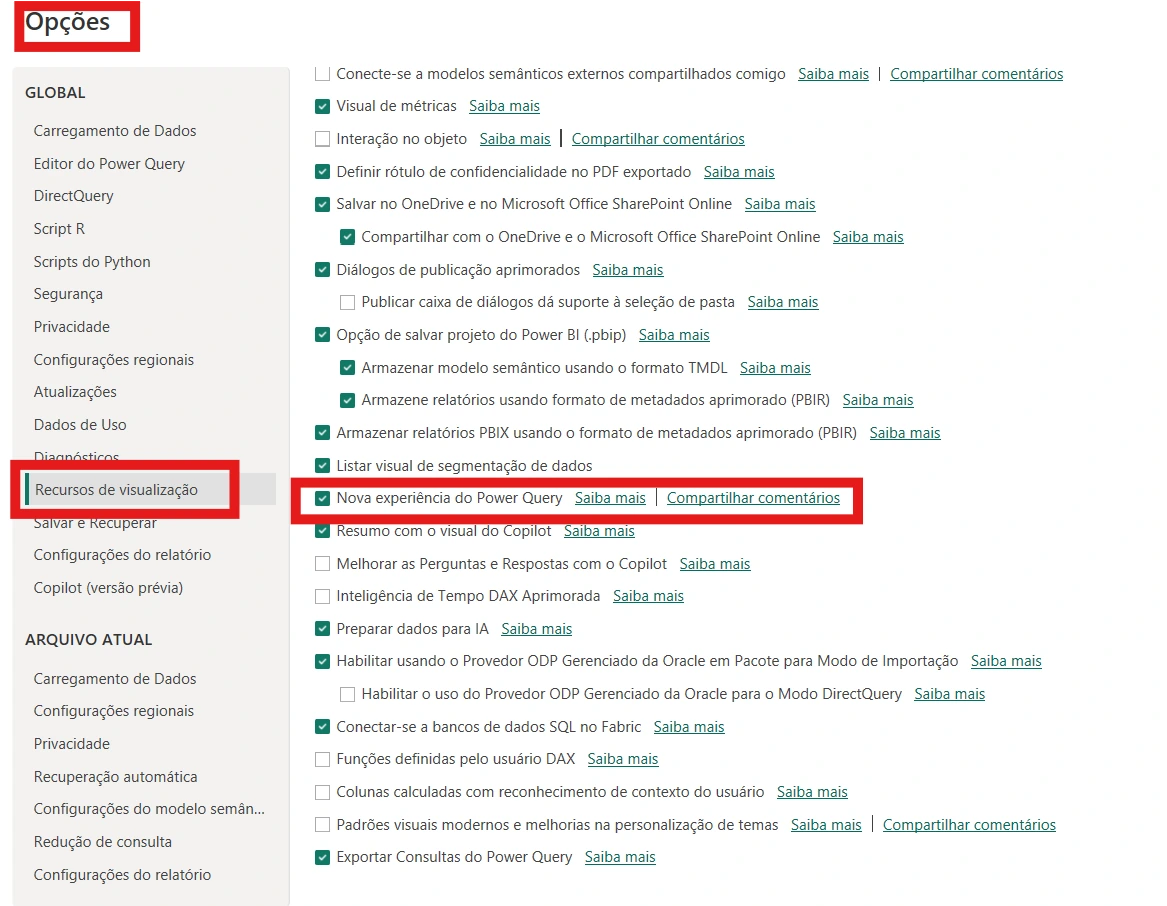Click Compartilhar comentários for Nova experiência Power Query
This screenshot has height=906, width=1167.
click(753, 498)
